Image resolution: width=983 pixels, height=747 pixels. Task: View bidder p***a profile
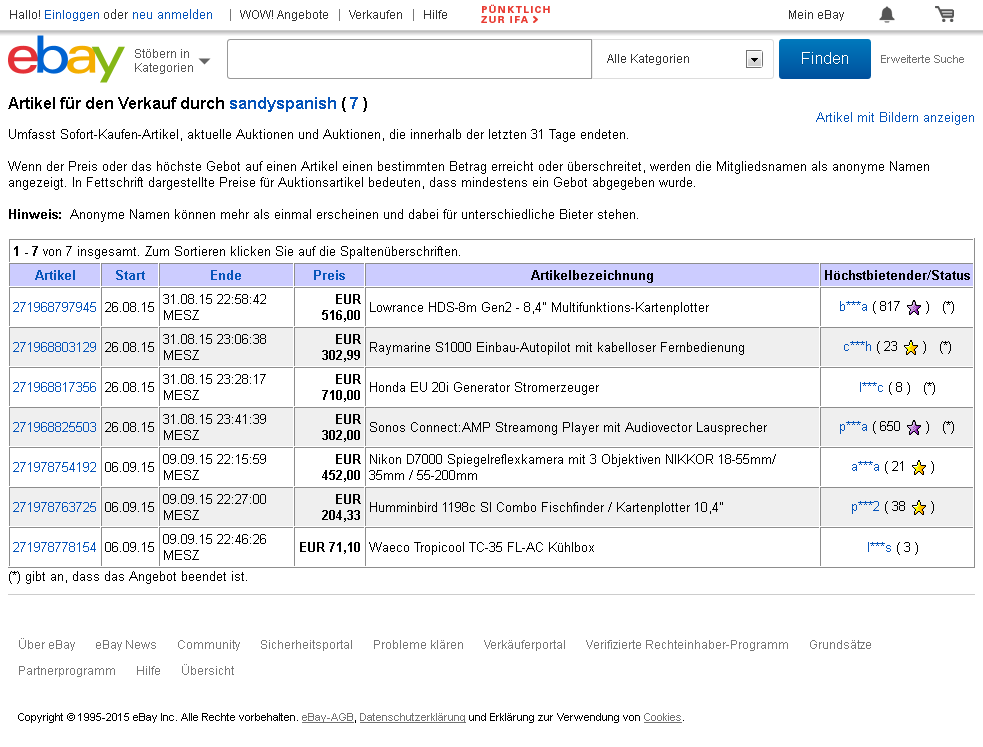pos(853,427)
